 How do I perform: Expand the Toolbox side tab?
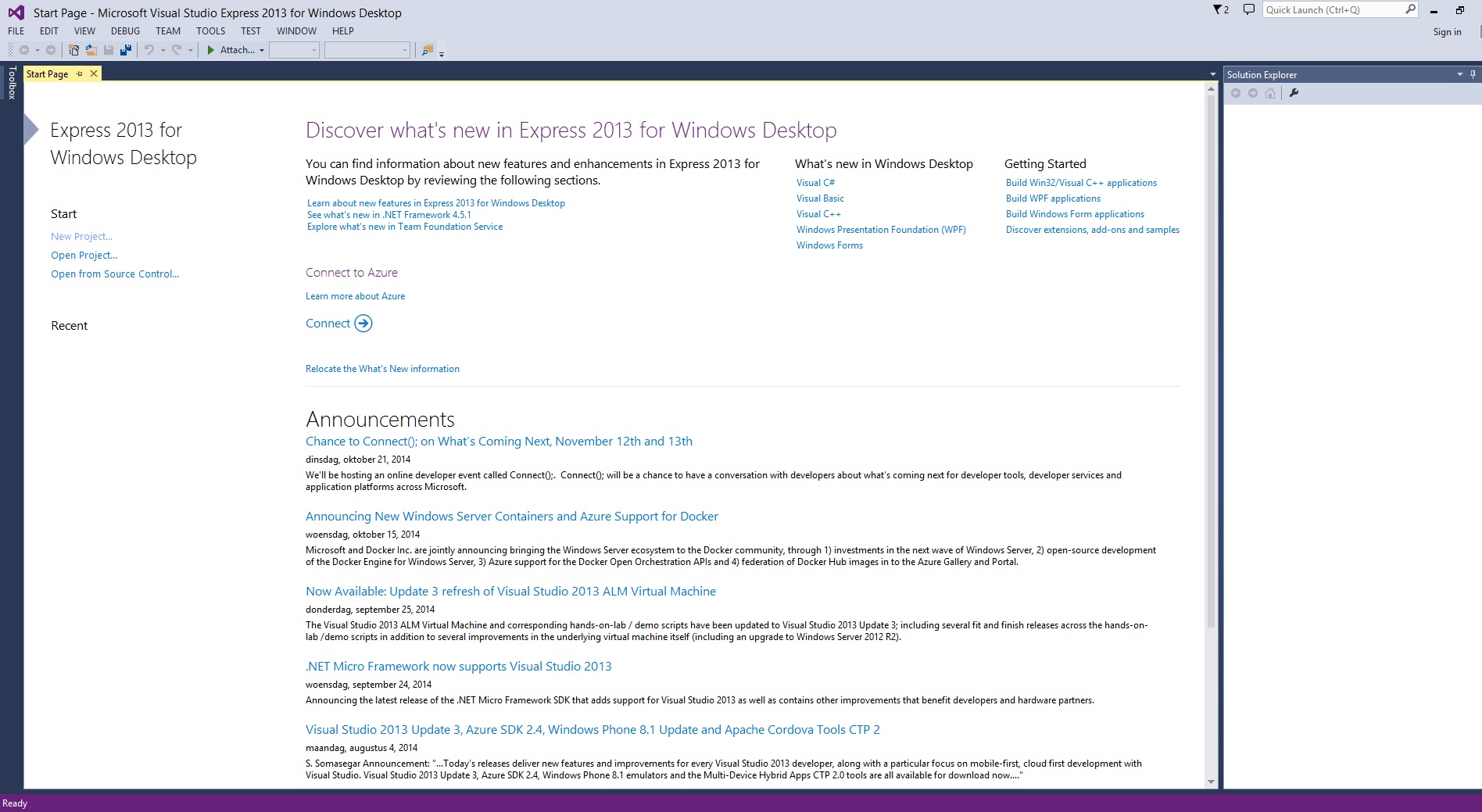(x=12, y=82)
